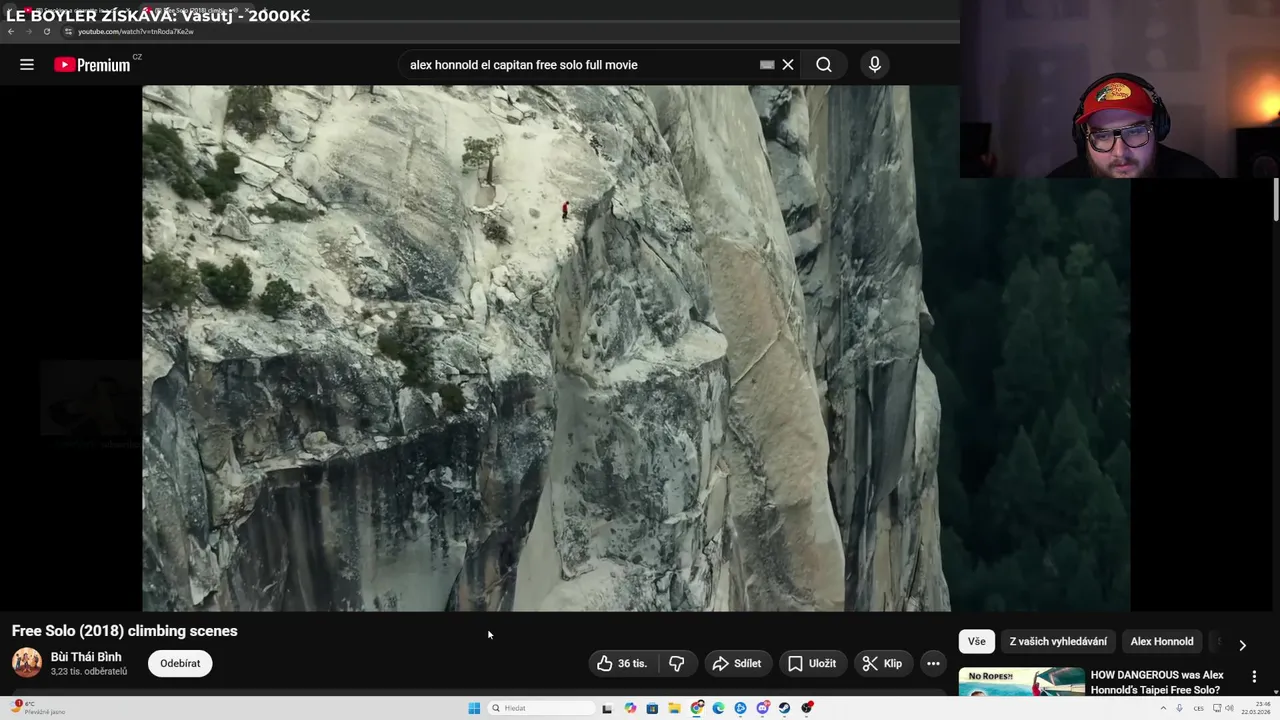Image resolution: width=1280 pixels, height=720 pixels.
Task: Click video title Free Solo climbing scenes
Action: [125, 631]
